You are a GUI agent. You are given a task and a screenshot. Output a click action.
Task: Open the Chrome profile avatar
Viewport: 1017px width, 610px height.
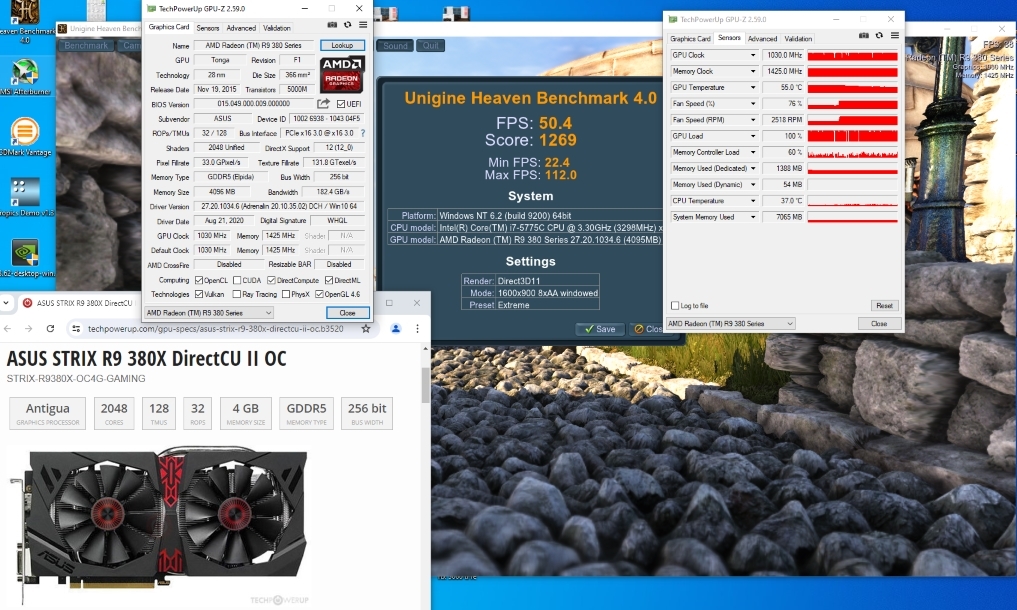[x=396, y=329]
